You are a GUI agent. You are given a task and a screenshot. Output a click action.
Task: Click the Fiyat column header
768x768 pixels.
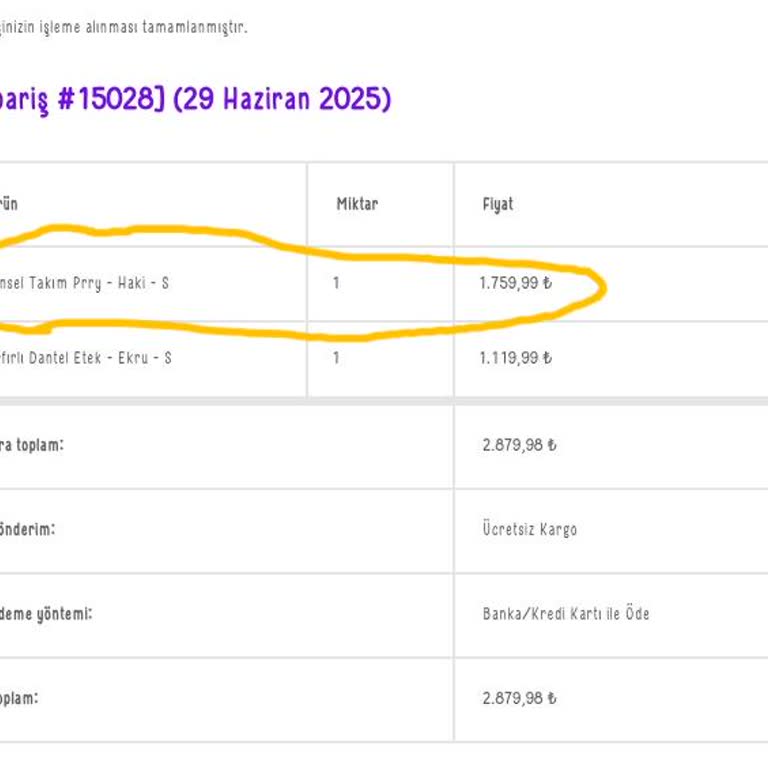click(497, 204)
